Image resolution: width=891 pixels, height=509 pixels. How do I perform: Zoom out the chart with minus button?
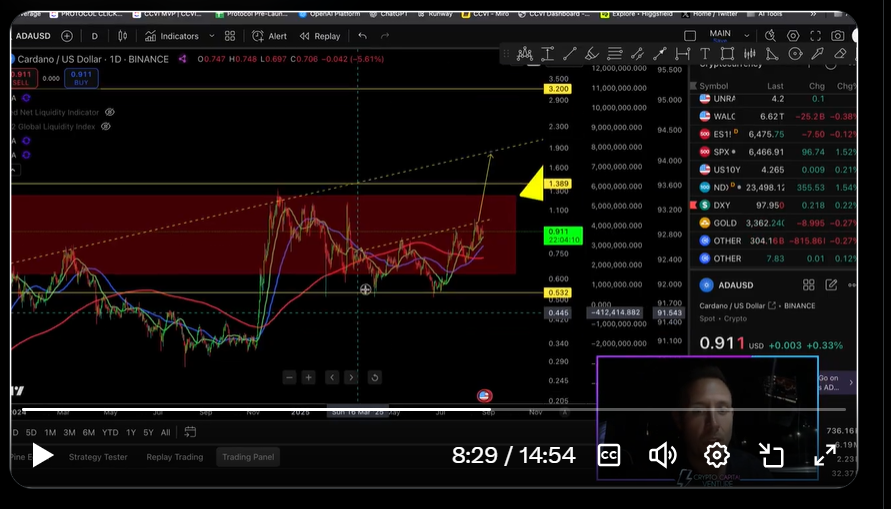(x=289, y=377)
